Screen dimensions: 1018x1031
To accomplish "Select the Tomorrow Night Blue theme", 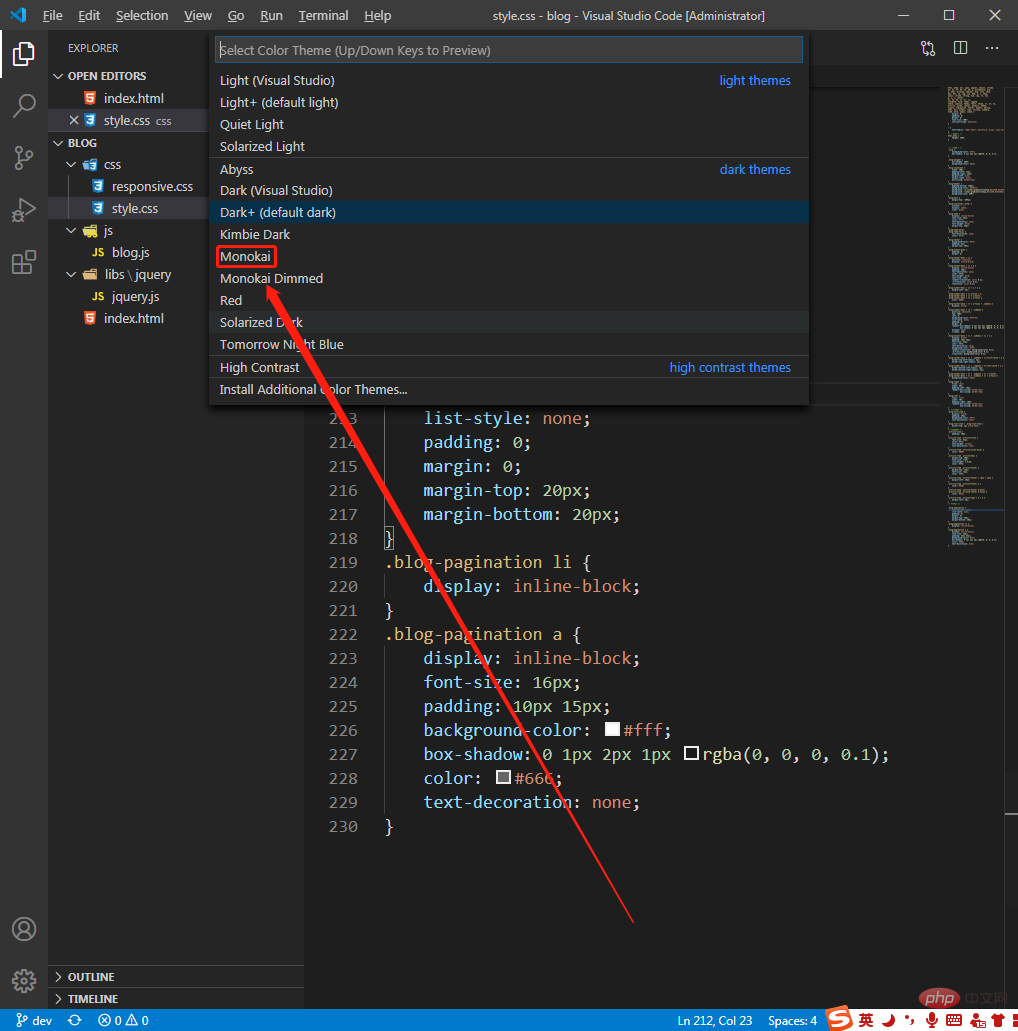I will pos(509,345).
